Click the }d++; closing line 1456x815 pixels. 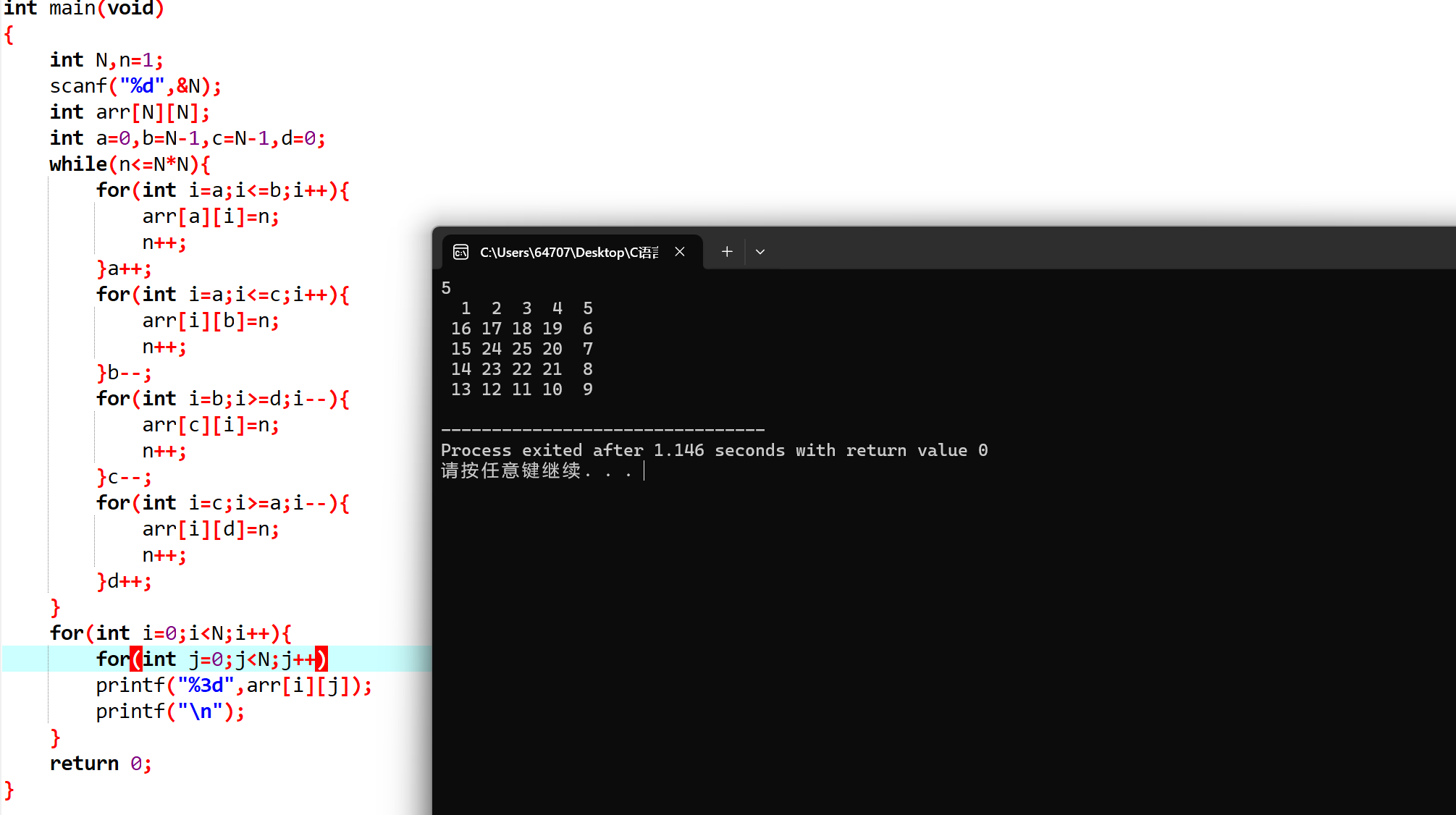[x=124, y=581]
